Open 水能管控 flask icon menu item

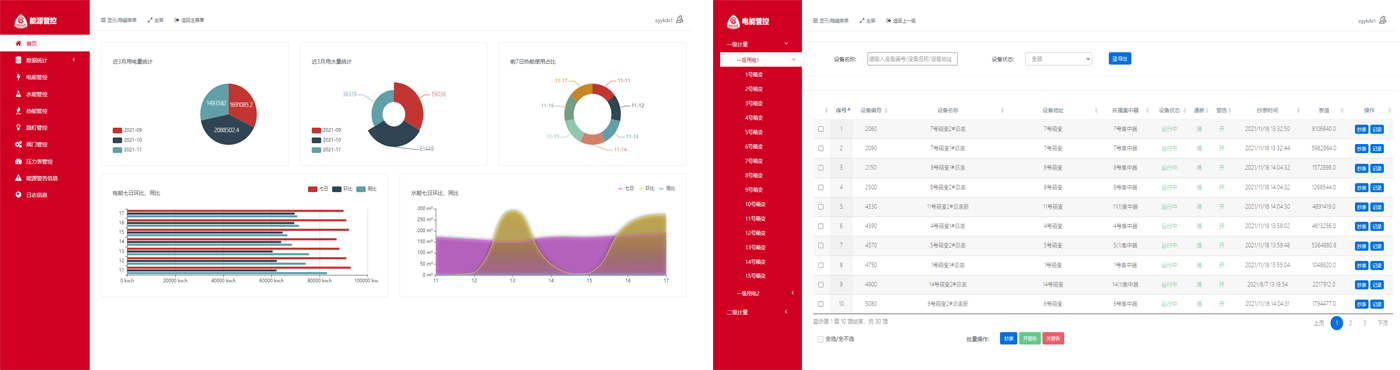click(18, 94)
